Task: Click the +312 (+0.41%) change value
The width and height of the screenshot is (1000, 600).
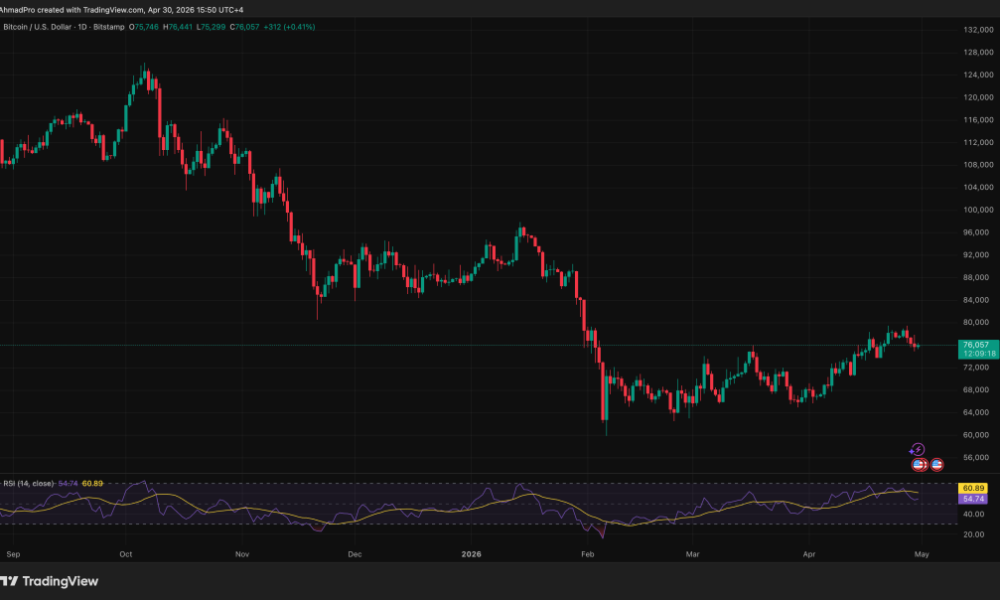Action: tap(289, 27)
